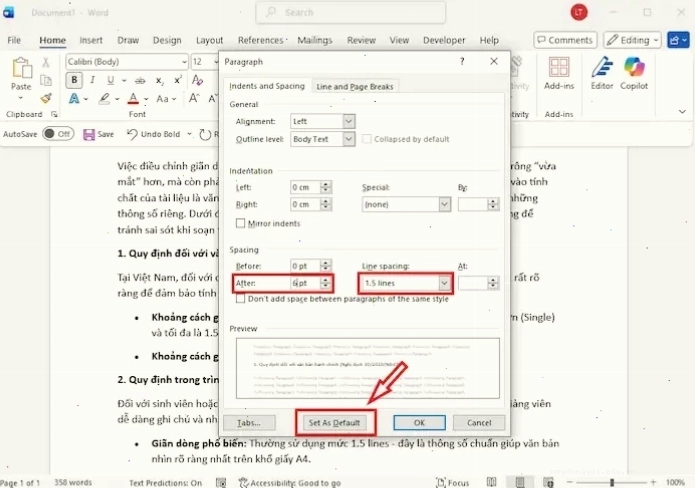The width and height of the screenshot is (695, 488).
Task: Open the font name Calibri dropdown
Action: tap(184, 62)
